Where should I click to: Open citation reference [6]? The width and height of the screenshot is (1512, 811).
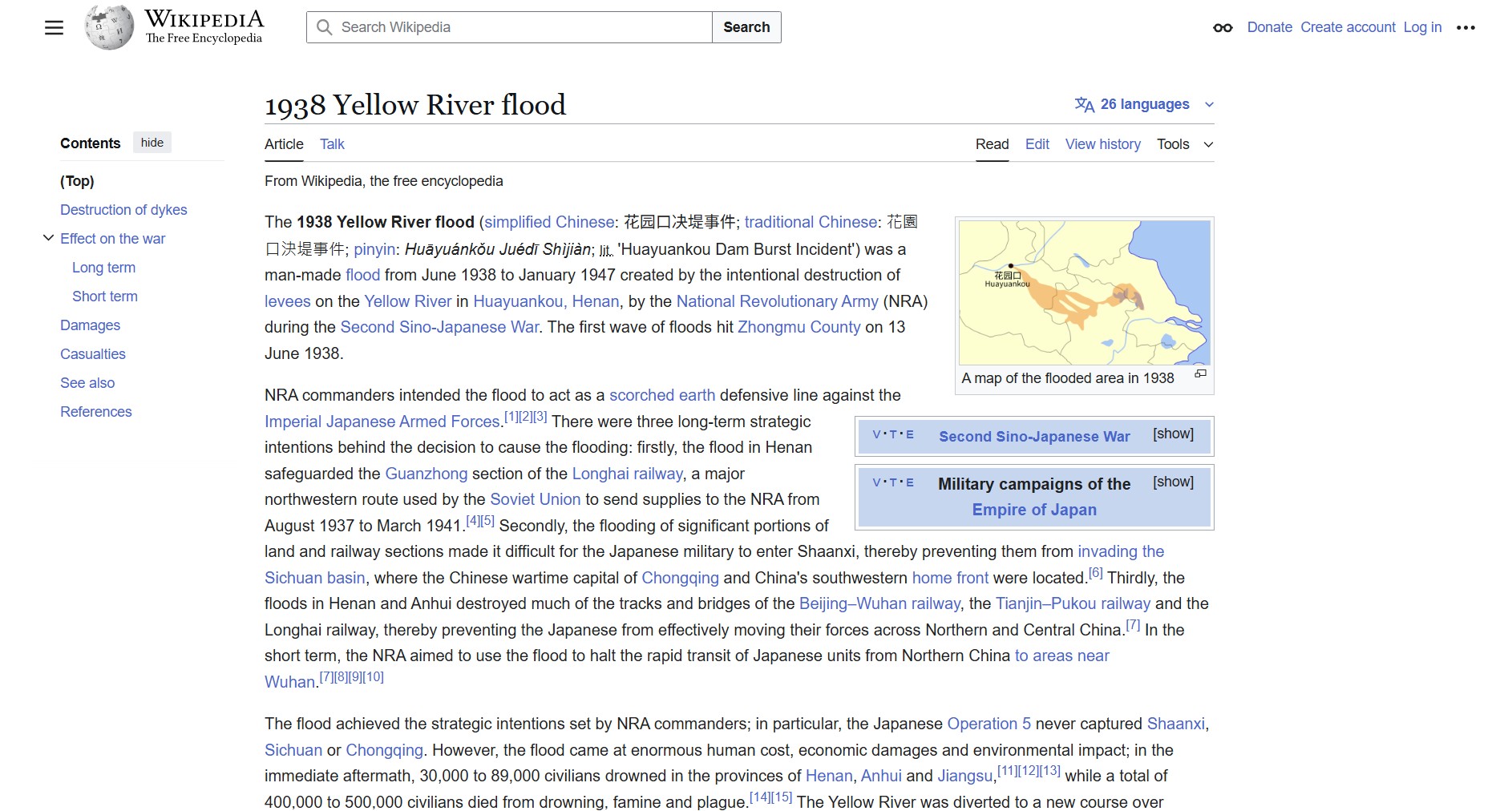1096,573
